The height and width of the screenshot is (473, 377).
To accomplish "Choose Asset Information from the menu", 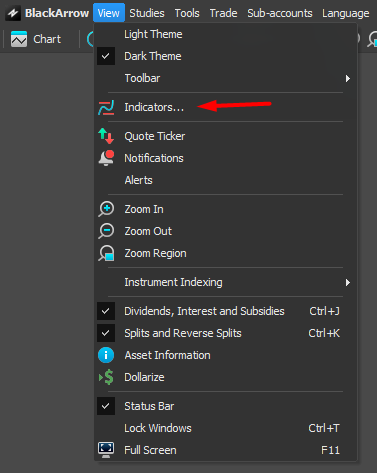I will pyautogui.click(x=225, y=355).
